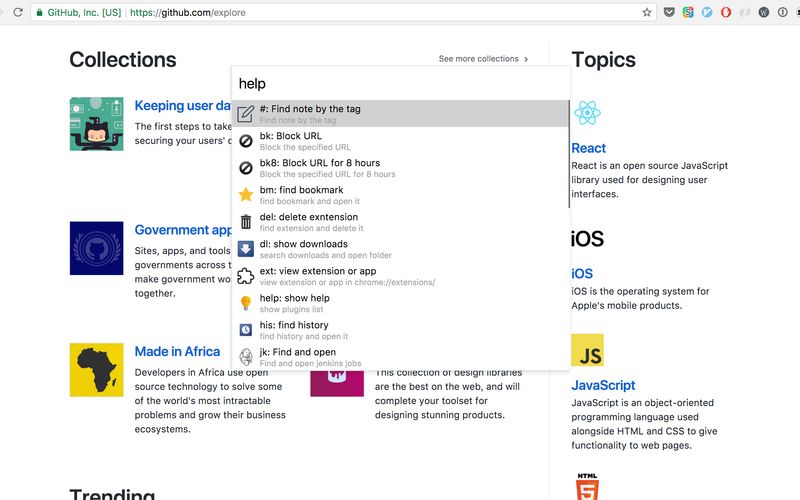The height and width of the screenshot is (500, 800).
Task: Open the blue iOS topic link
Action: (x=582, y=273)
